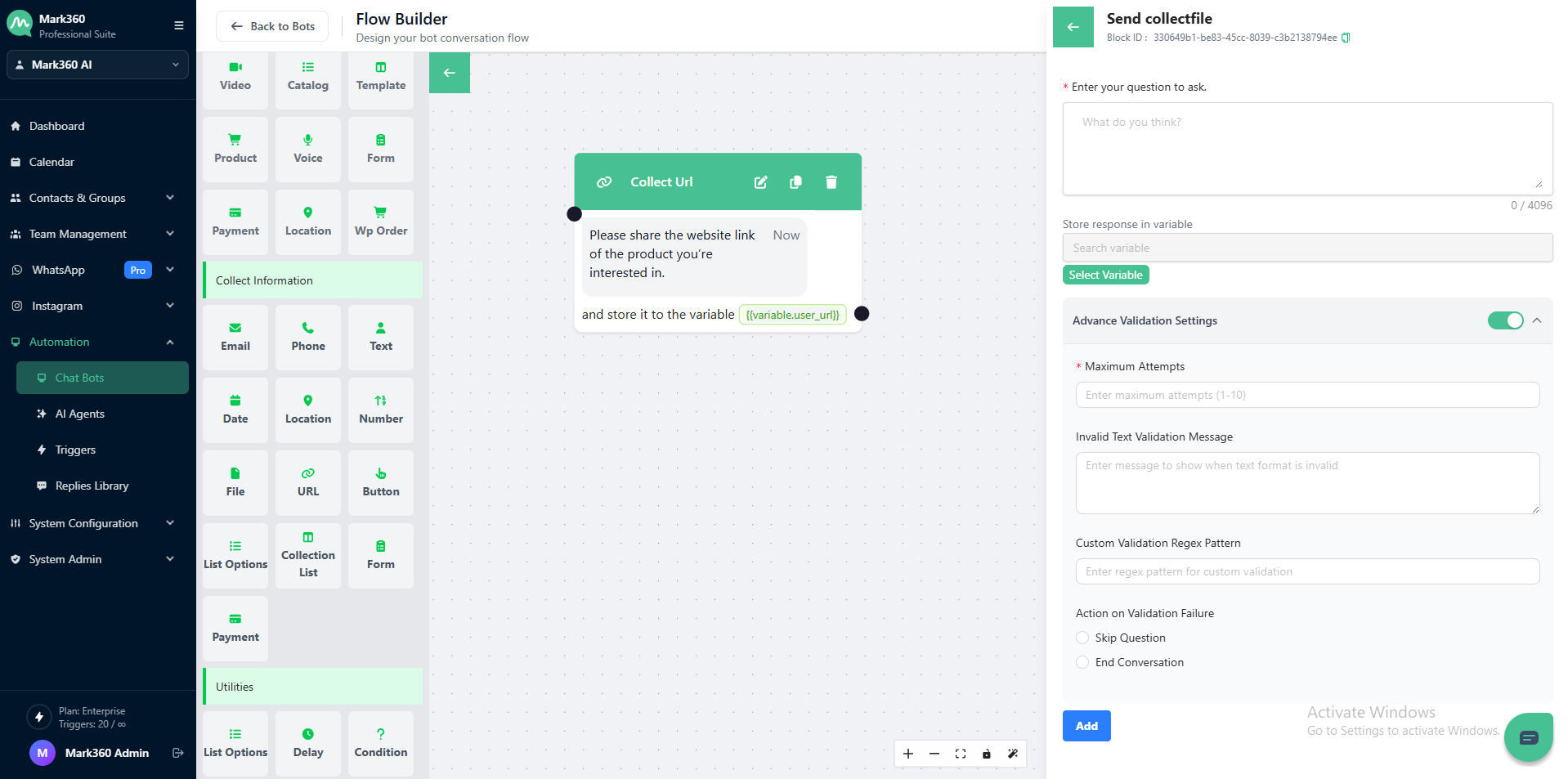Screen dimensions: 1568x779
Task: Click Back to Bots button
Action: click(272, 26)
